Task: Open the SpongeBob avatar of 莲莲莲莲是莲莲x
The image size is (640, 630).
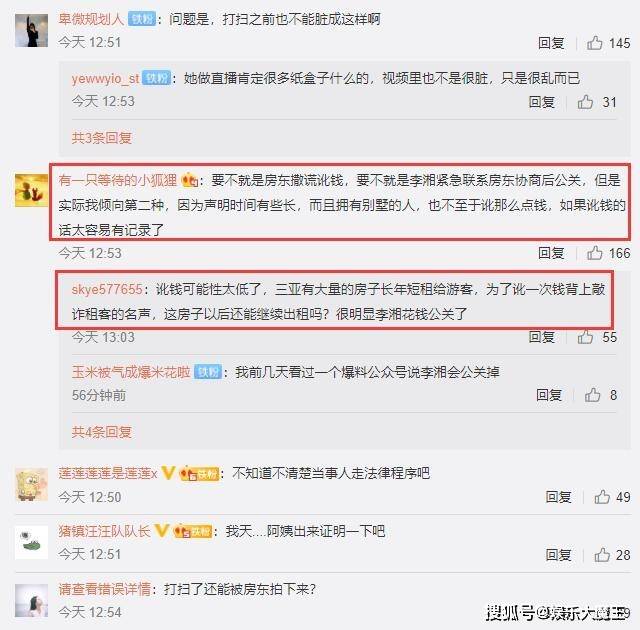Action: [31, 484]
